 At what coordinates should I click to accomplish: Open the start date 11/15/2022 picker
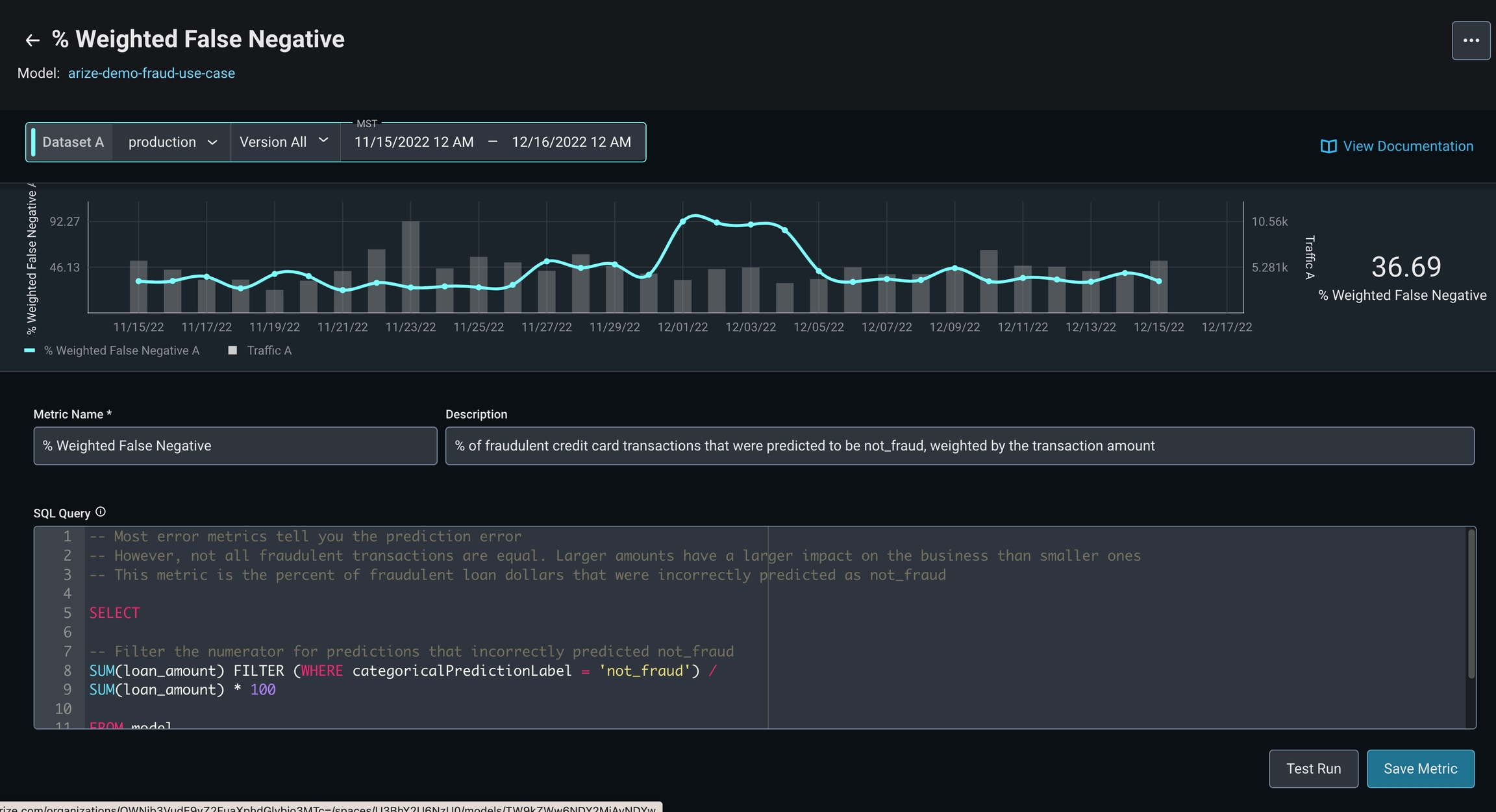(414, 142)
